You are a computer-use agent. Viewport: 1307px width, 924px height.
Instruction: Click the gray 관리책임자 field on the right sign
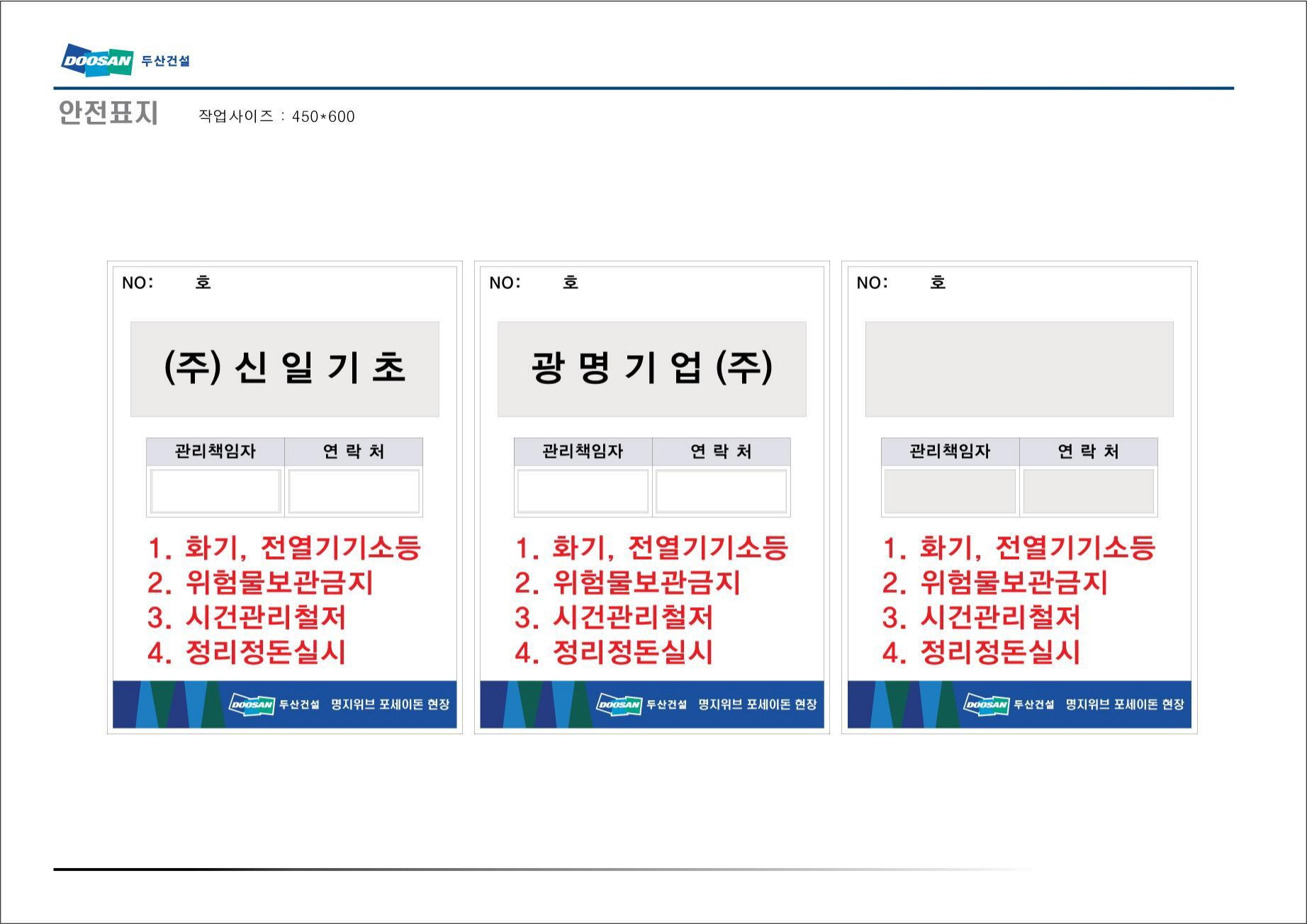(950, 491)
